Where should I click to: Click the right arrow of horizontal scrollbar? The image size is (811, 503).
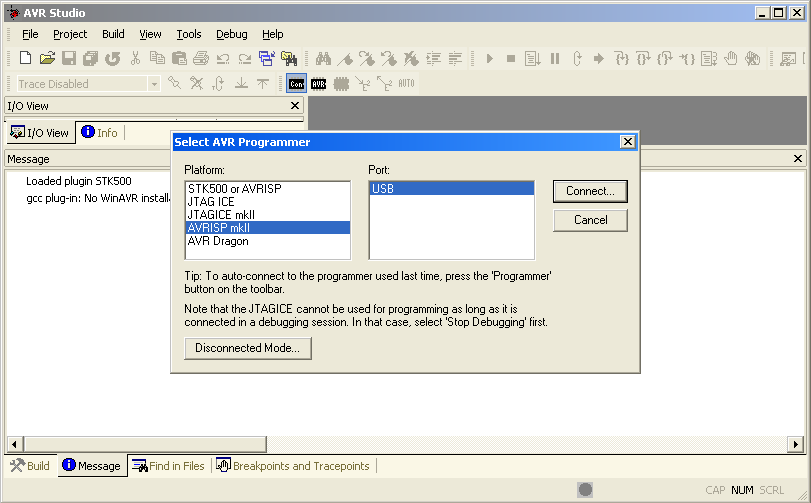[795, 444]
